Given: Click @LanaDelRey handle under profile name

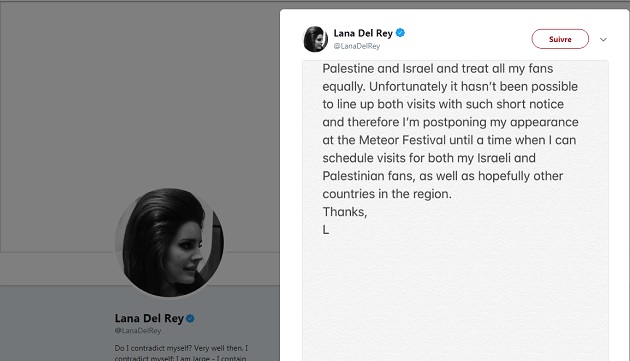Looking at the screenshot, I should point(138,330).
